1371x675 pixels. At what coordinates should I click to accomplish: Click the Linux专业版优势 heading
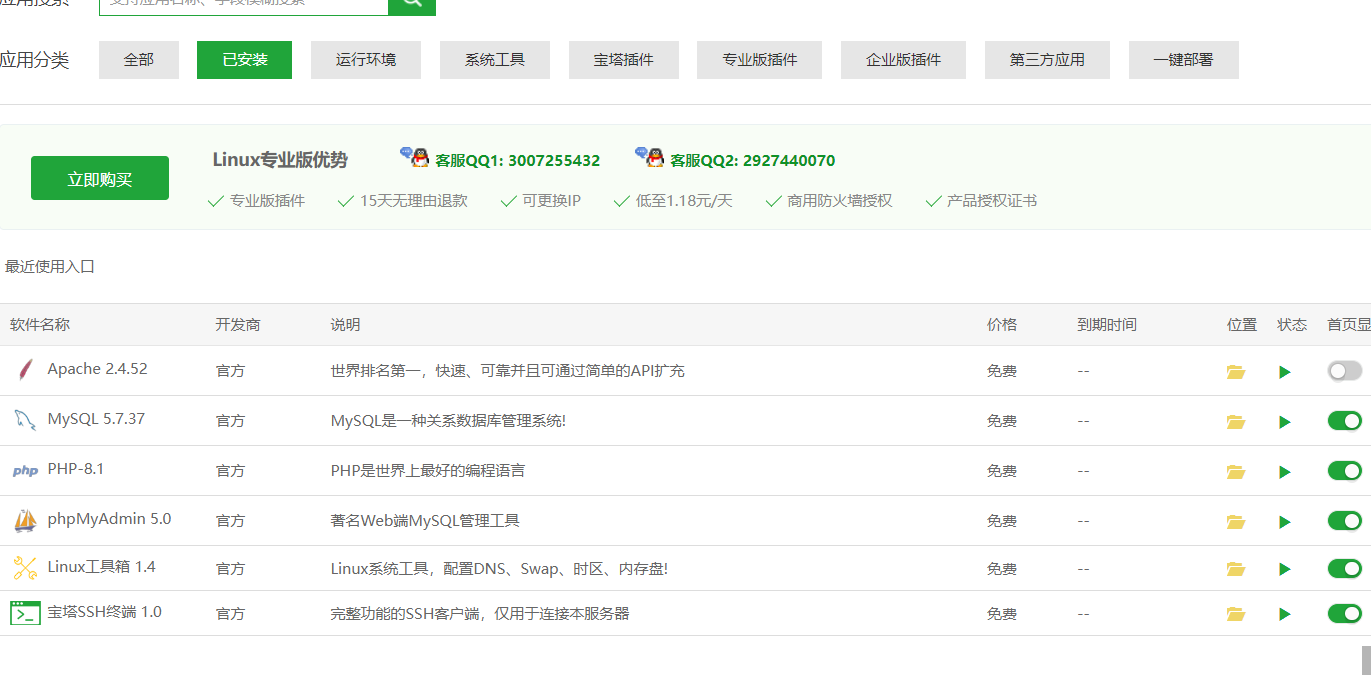coord(280,160)
